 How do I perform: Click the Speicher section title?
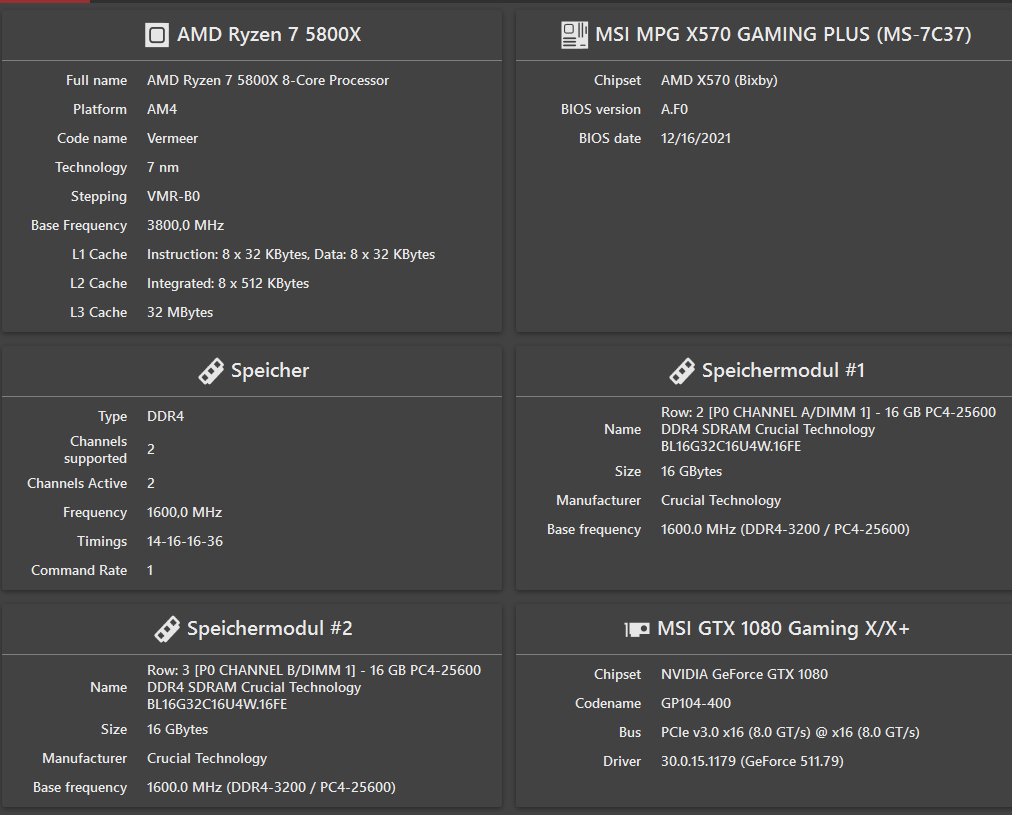tap(270, 370)
